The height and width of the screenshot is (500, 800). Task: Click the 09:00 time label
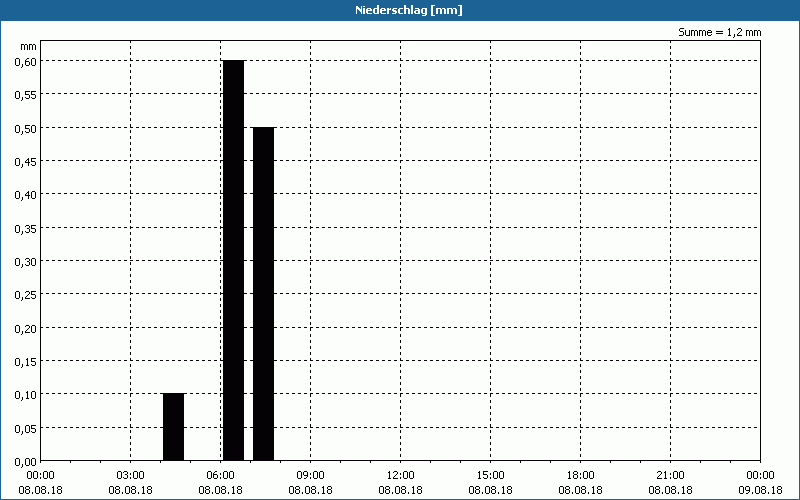pyautogui.click(x=310, y=476)
